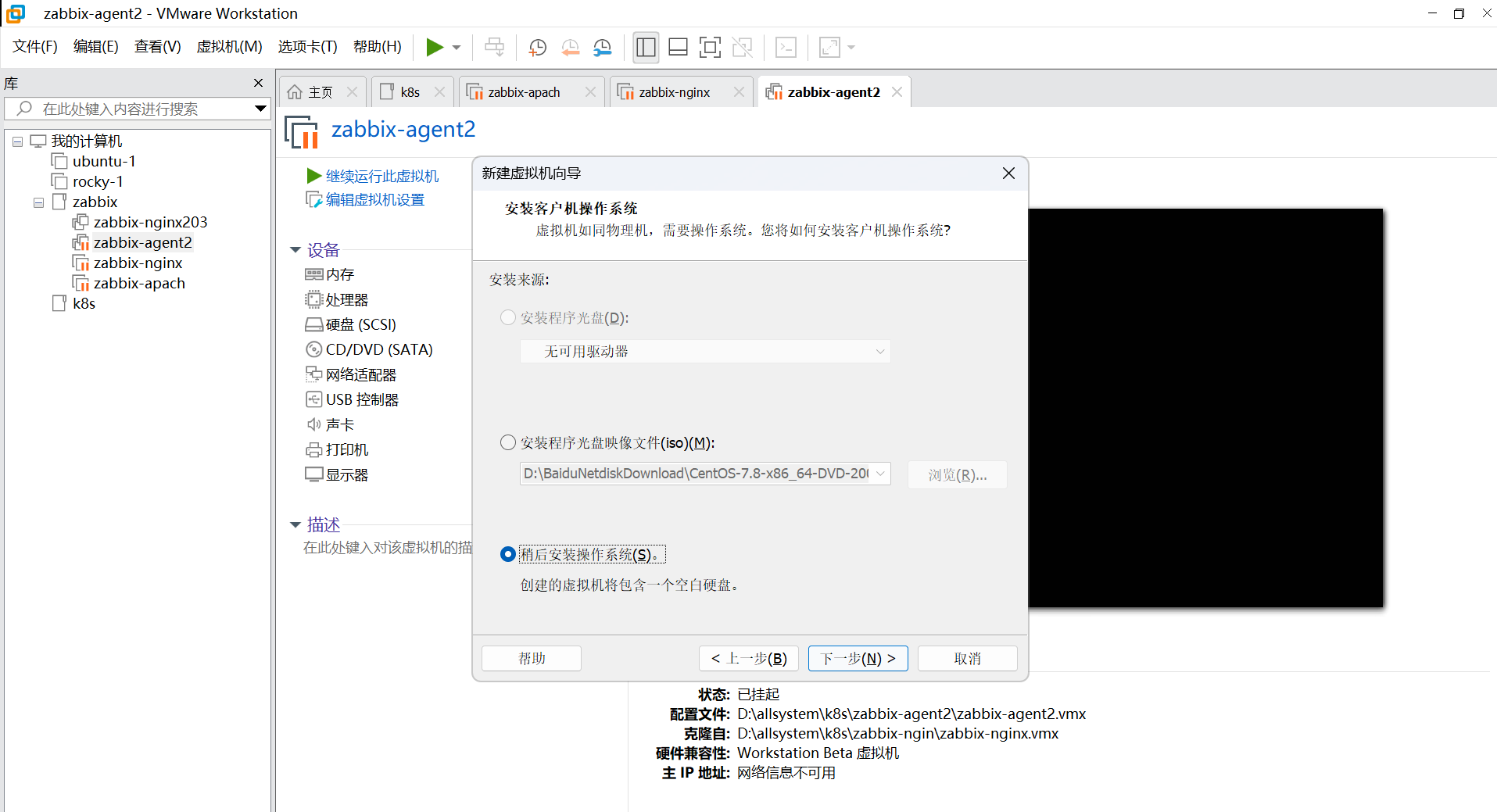
Task: Open the snapshot manager icon
Action: point(602,47)
